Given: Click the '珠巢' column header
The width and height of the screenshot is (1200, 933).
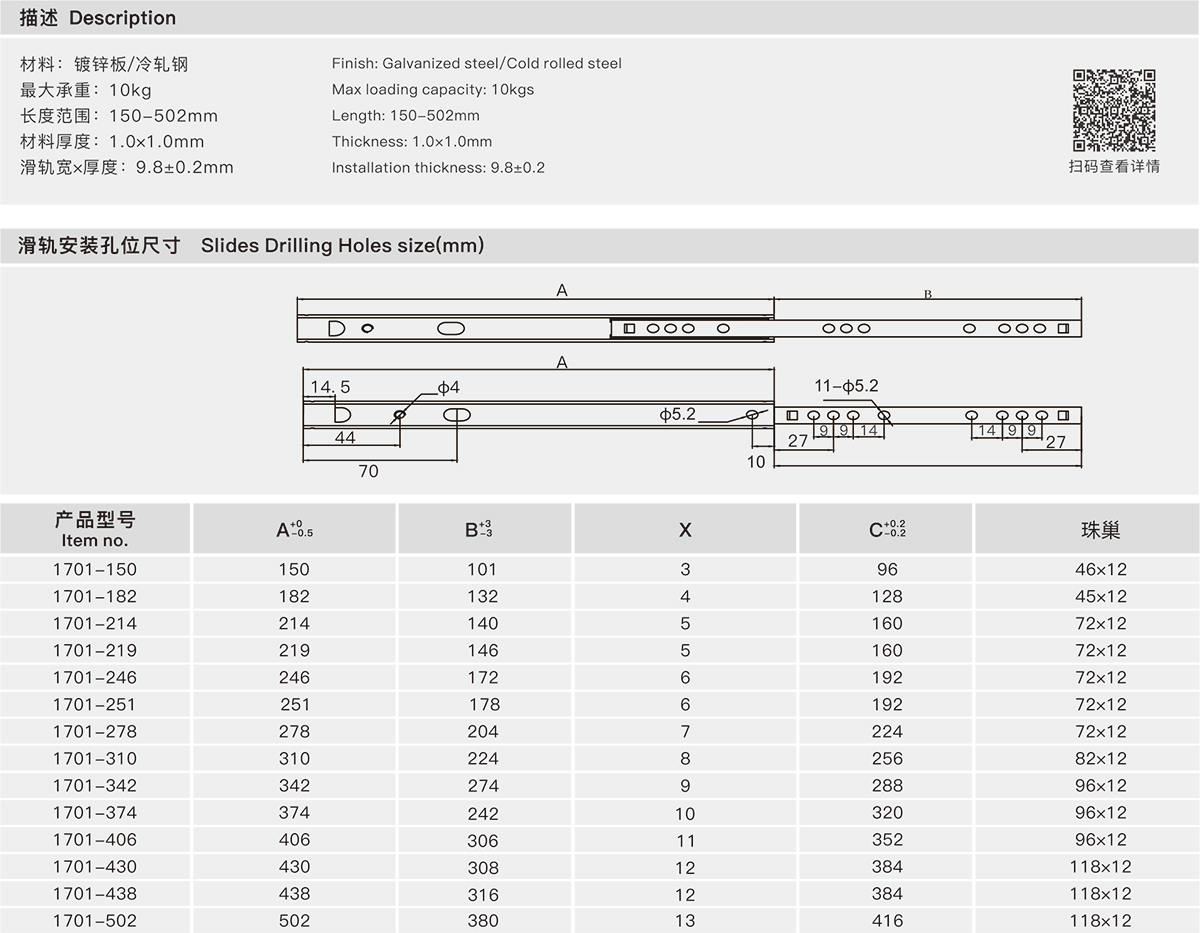Looking at the screenshot, I should tap(1100, 530).
